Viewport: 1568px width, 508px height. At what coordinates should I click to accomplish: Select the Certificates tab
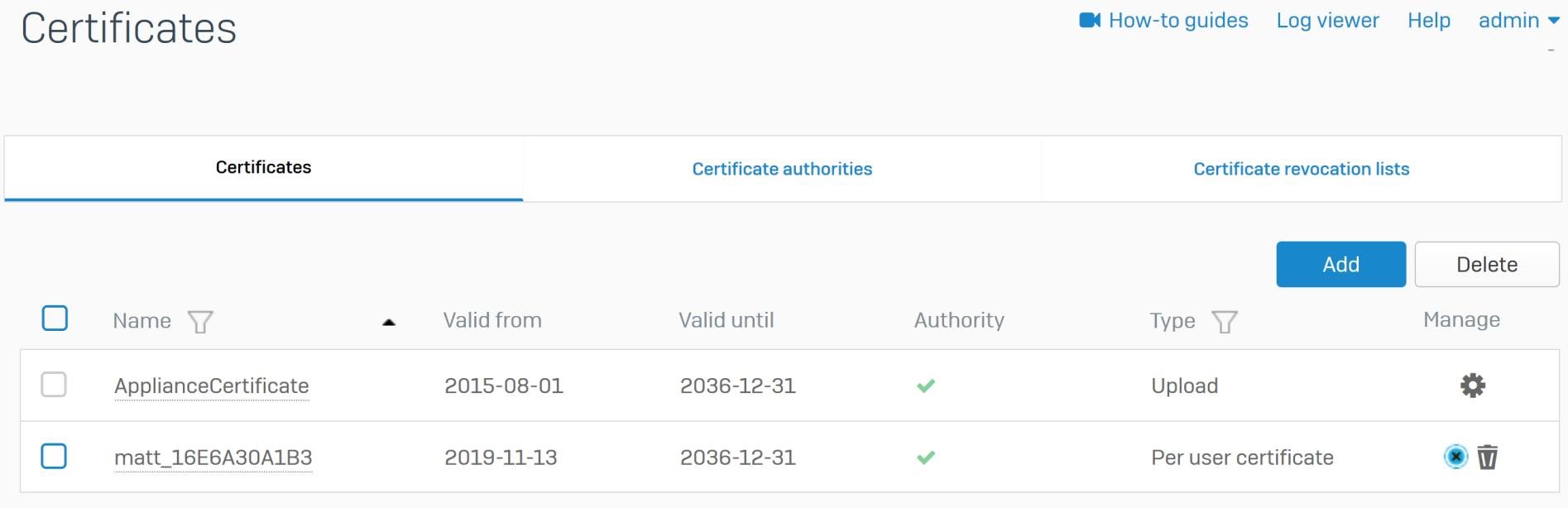coord(263,168)
